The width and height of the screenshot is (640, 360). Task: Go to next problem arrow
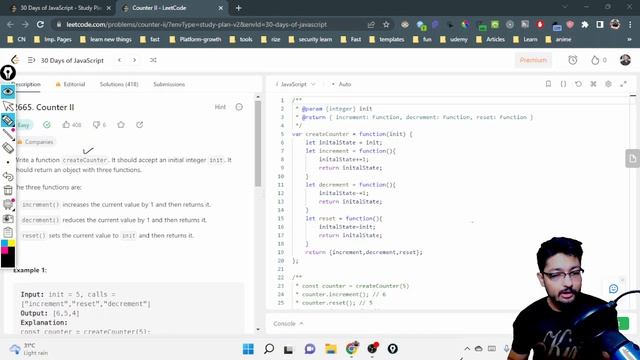(x=134, y=60)
